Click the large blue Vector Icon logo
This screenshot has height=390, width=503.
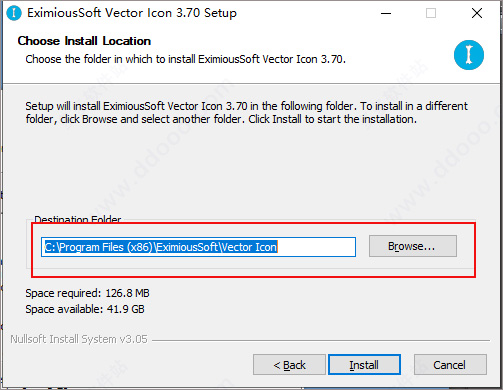point(469,55)
